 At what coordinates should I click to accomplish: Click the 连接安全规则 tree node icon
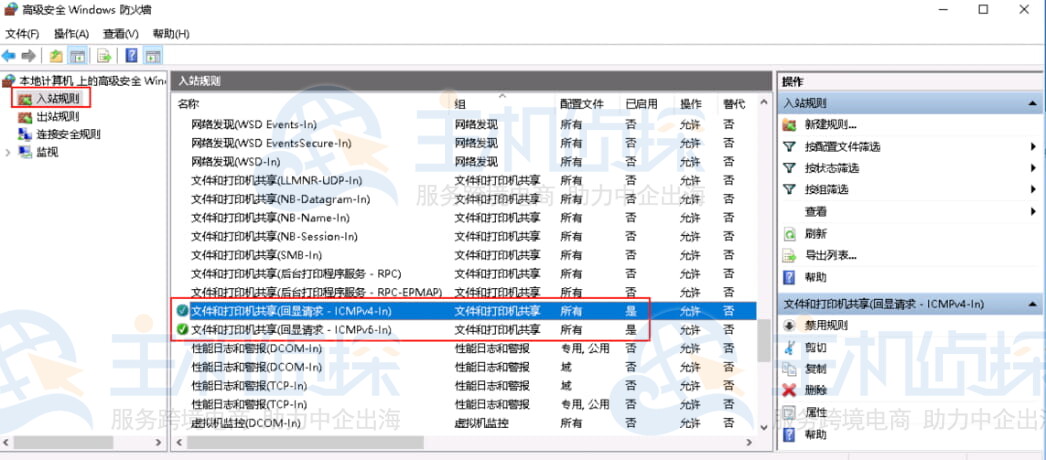click(25, 134)
